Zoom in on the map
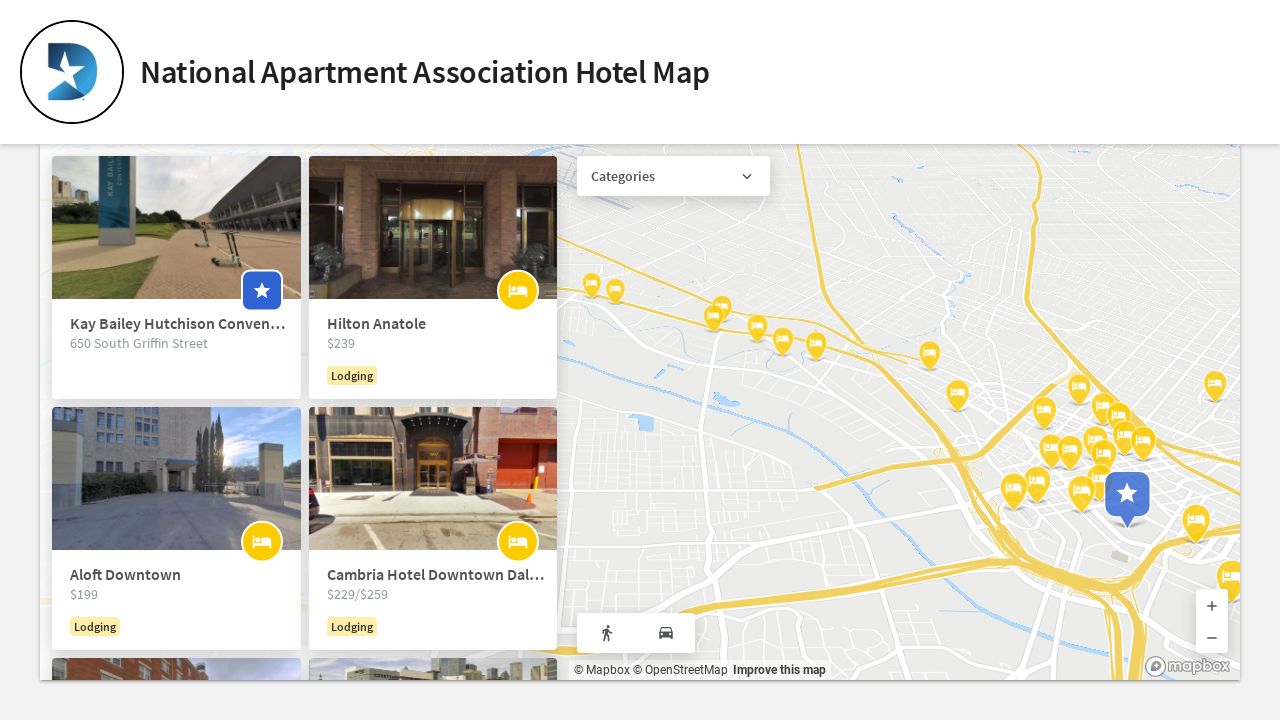Image resolution: width=1280 pixels, height=720 pixels. click(x=1211, y=606)
